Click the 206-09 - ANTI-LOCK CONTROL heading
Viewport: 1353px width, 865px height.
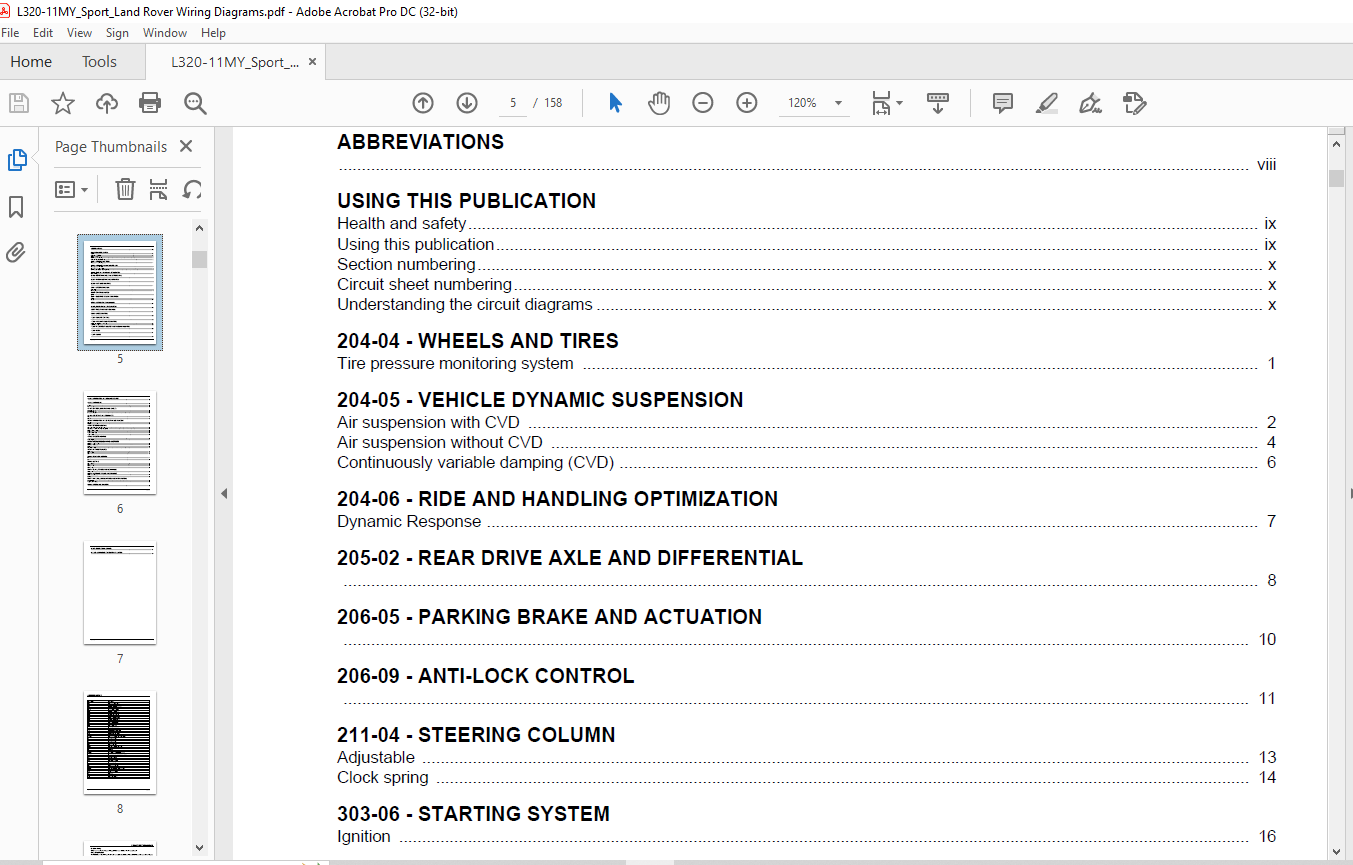click(486, 676)
